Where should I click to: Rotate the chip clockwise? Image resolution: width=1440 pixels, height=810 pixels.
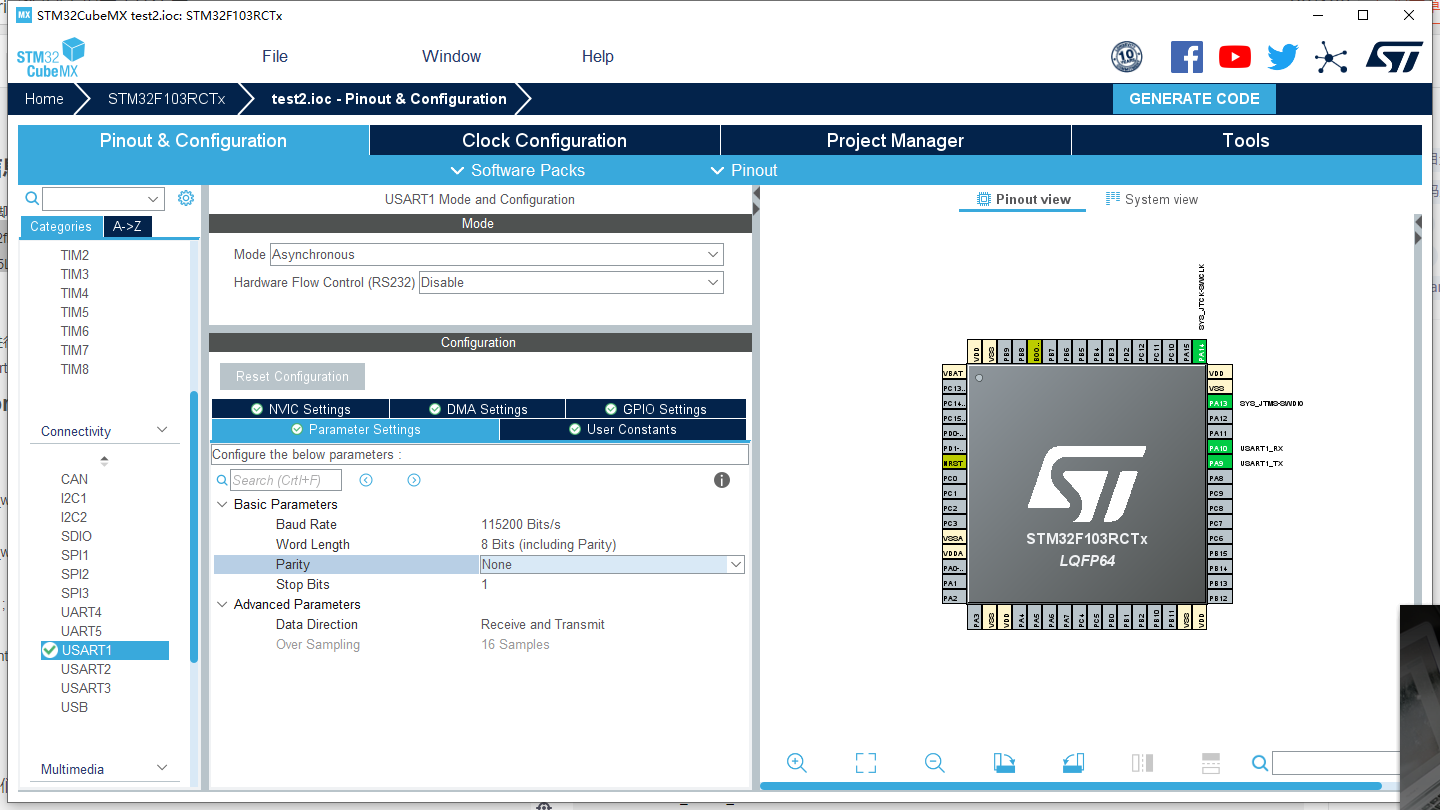pyautogui.click(x=1004, y=763)
